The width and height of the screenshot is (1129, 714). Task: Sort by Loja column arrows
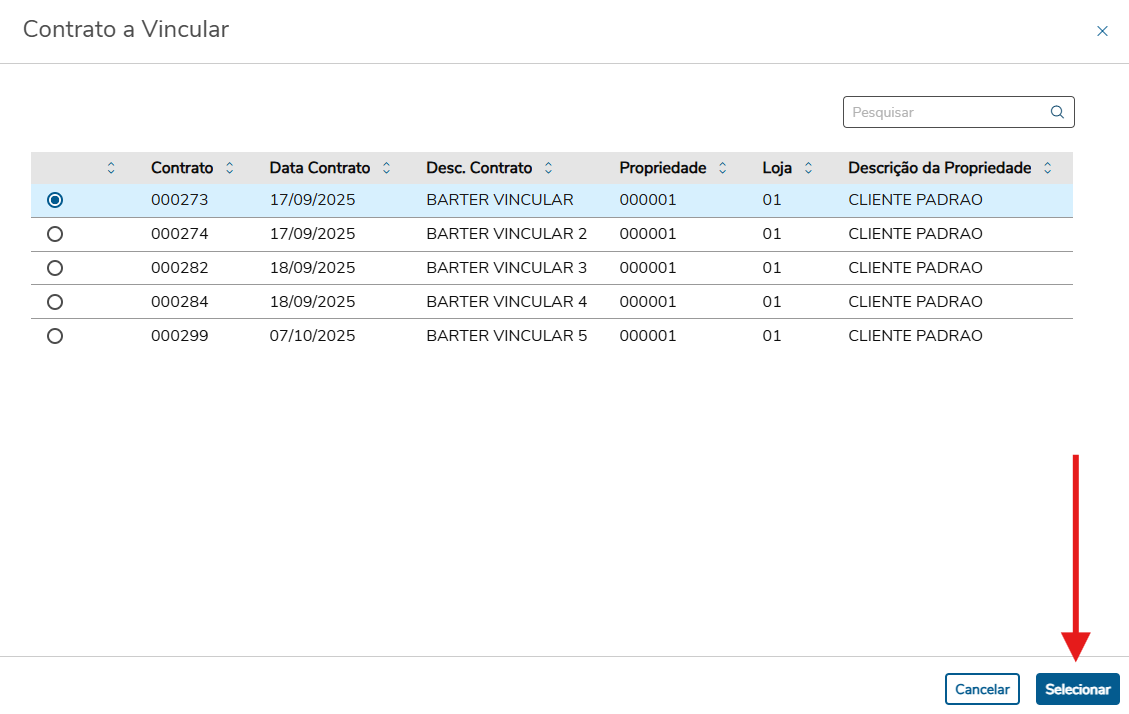[x=809, y=168]
